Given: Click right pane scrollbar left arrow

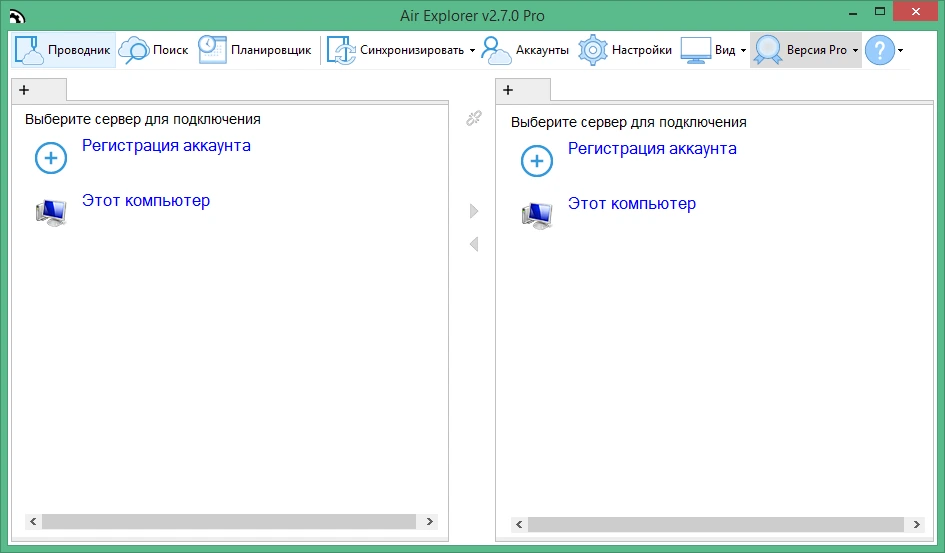Looking at the screenshot, I should coord(519,525).
